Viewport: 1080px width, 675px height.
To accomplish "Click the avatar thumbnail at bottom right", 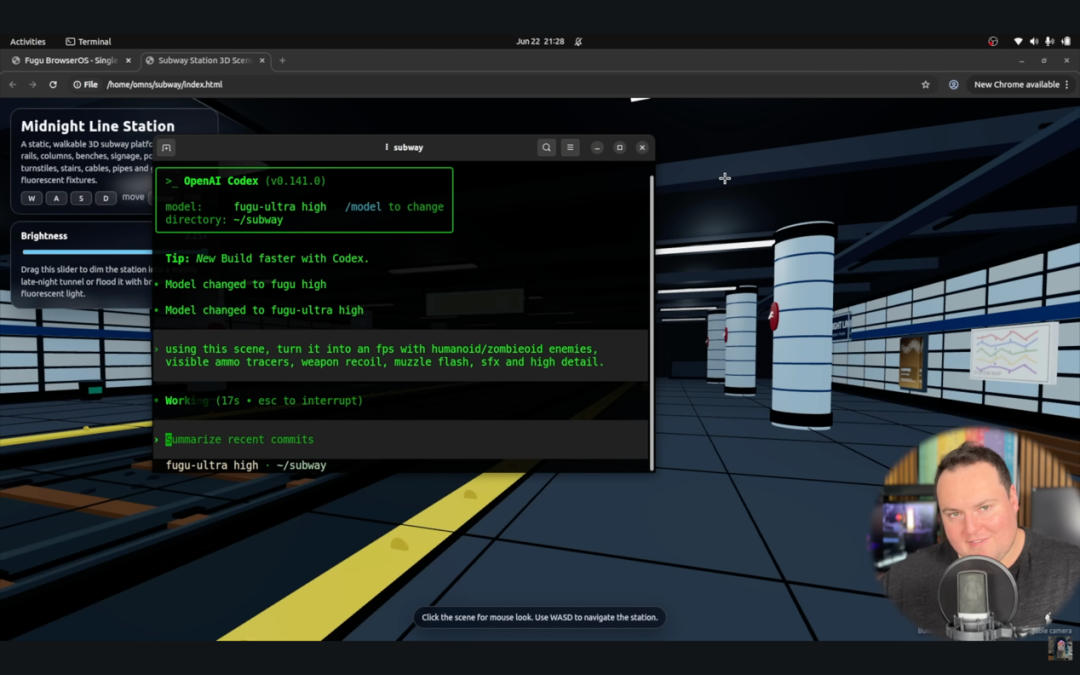I will coord(1060,647).
